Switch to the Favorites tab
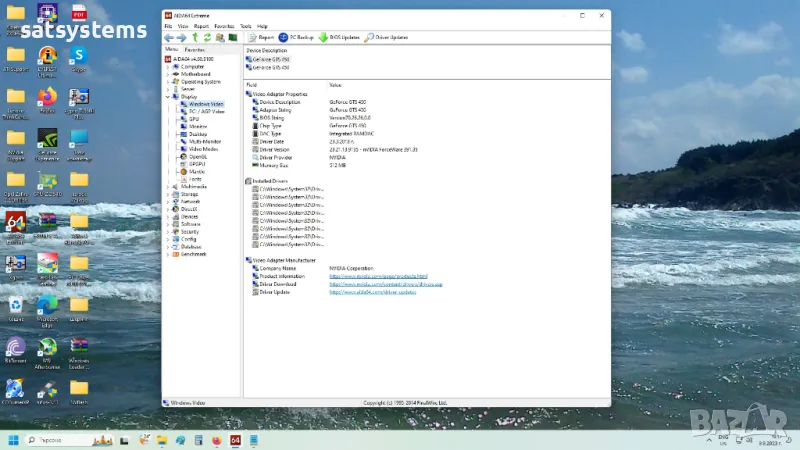Viewport: 800px width, 450px height. pyautogui.click(x=195, y=49)
